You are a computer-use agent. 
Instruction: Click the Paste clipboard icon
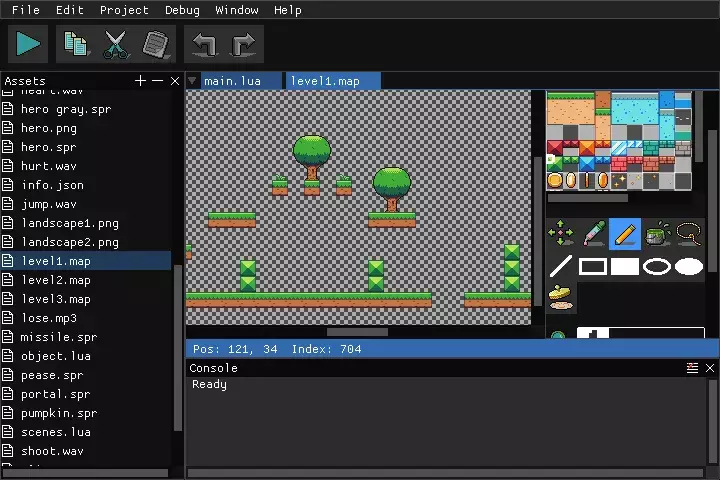coord(156,44)
